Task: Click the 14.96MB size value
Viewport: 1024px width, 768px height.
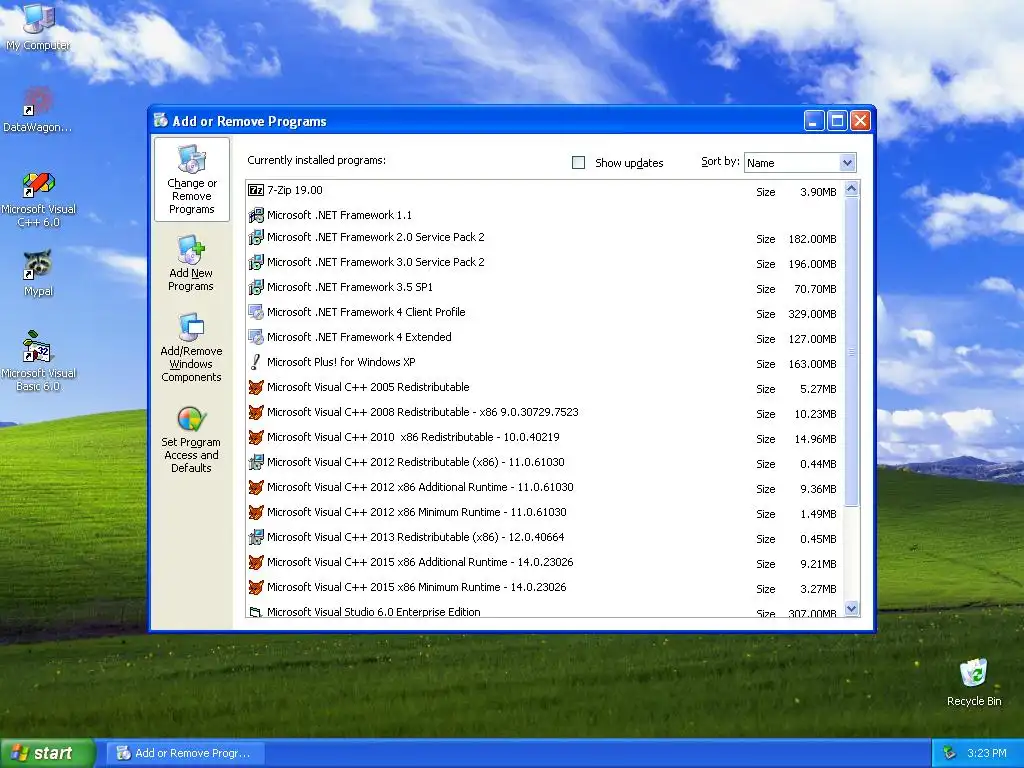Action: pos(815,439)
